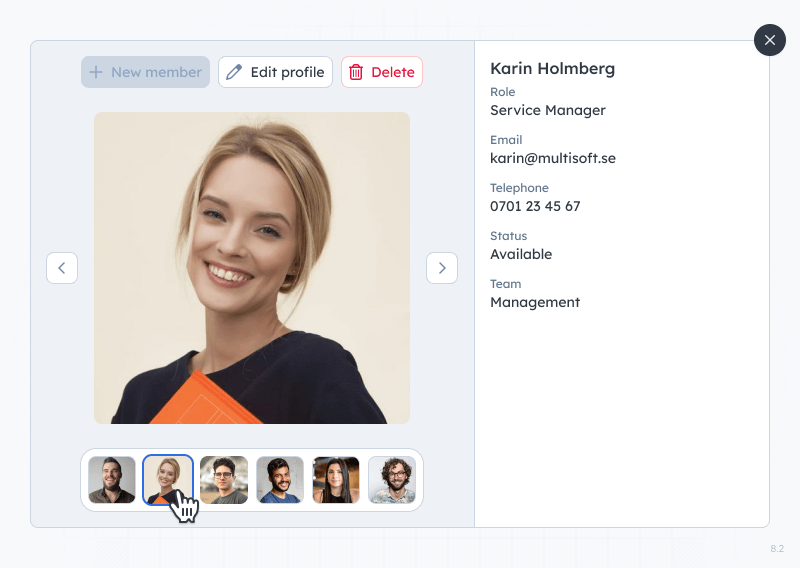Click the Team label

click(x=506, y=284)
